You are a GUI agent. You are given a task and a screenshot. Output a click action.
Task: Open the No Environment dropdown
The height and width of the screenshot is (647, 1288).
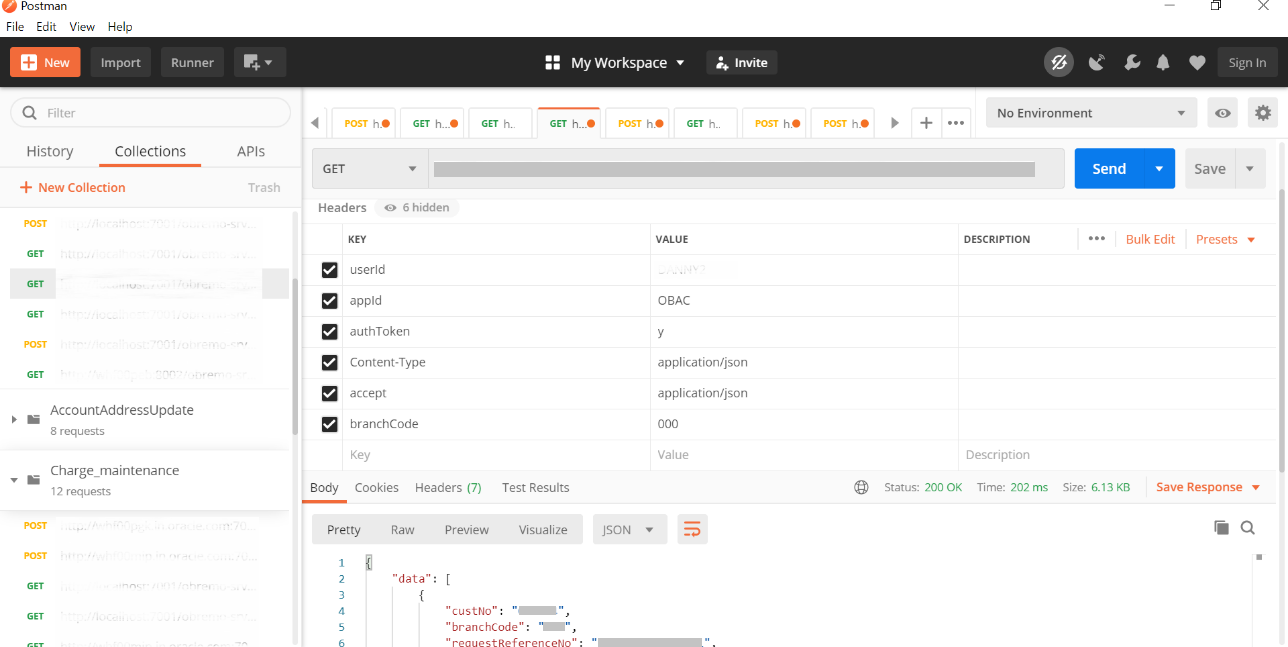pyautogui.click(x=1091, y=113)
